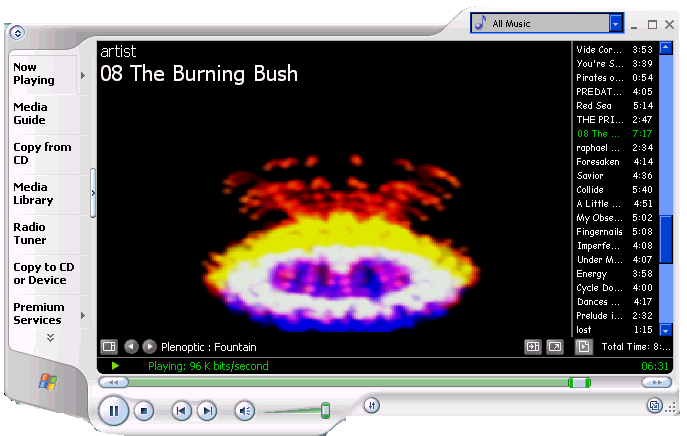Screen dimensions: 687x436
Task: Select A Little ... track in playlist
Action: [x=615, y=204]
